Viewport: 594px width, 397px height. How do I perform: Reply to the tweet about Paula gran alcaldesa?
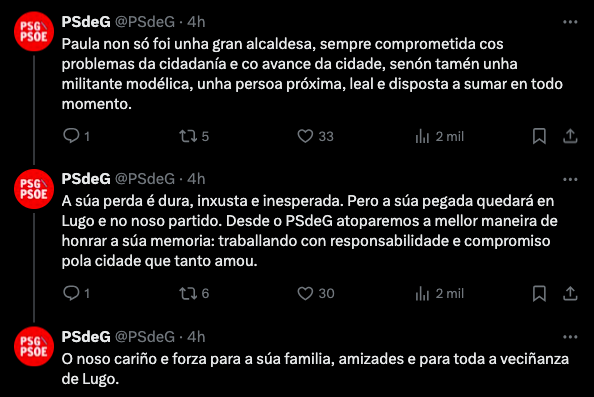[x=71, y=136]
